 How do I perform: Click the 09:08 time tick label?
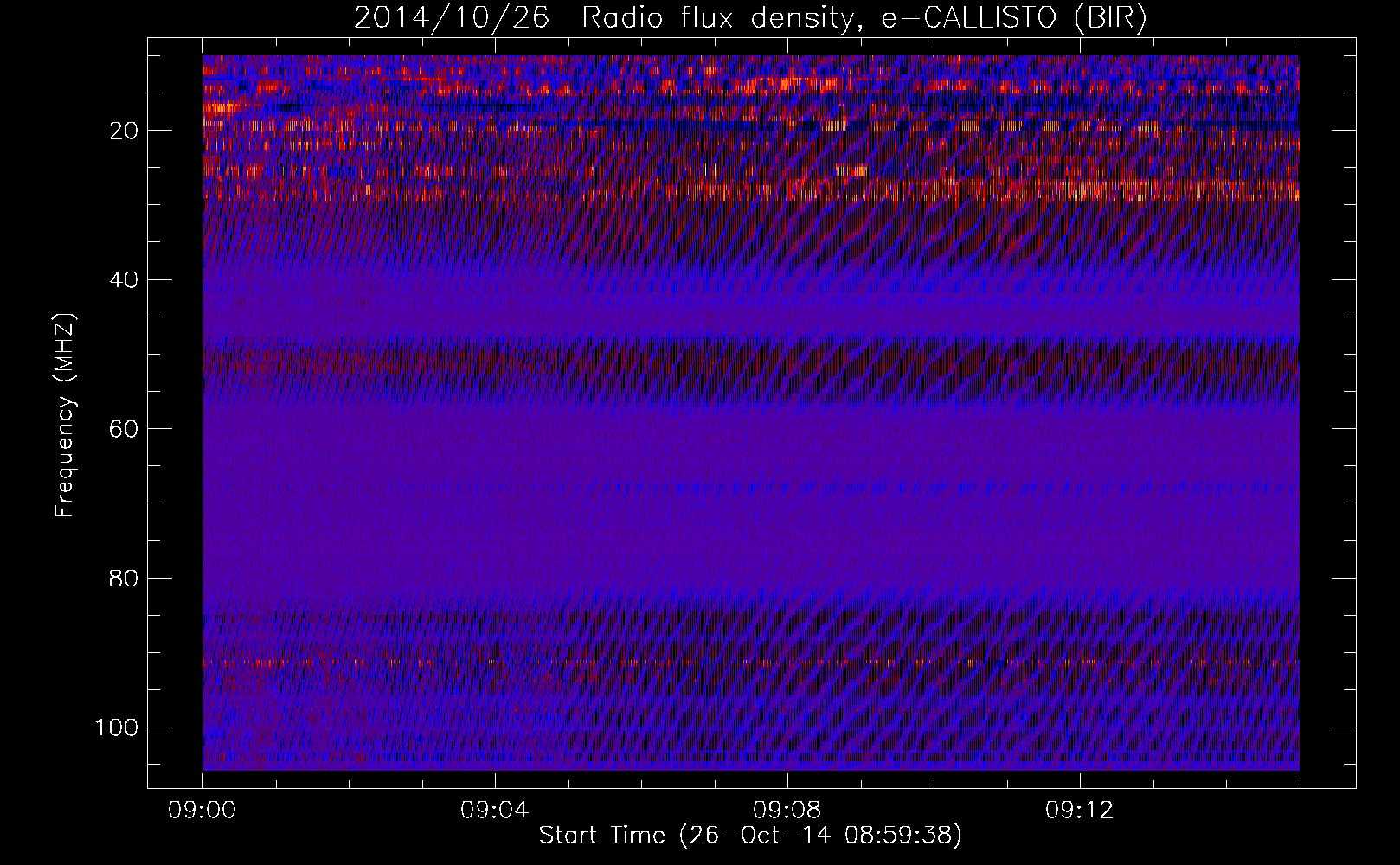click(x=788, y=811)
